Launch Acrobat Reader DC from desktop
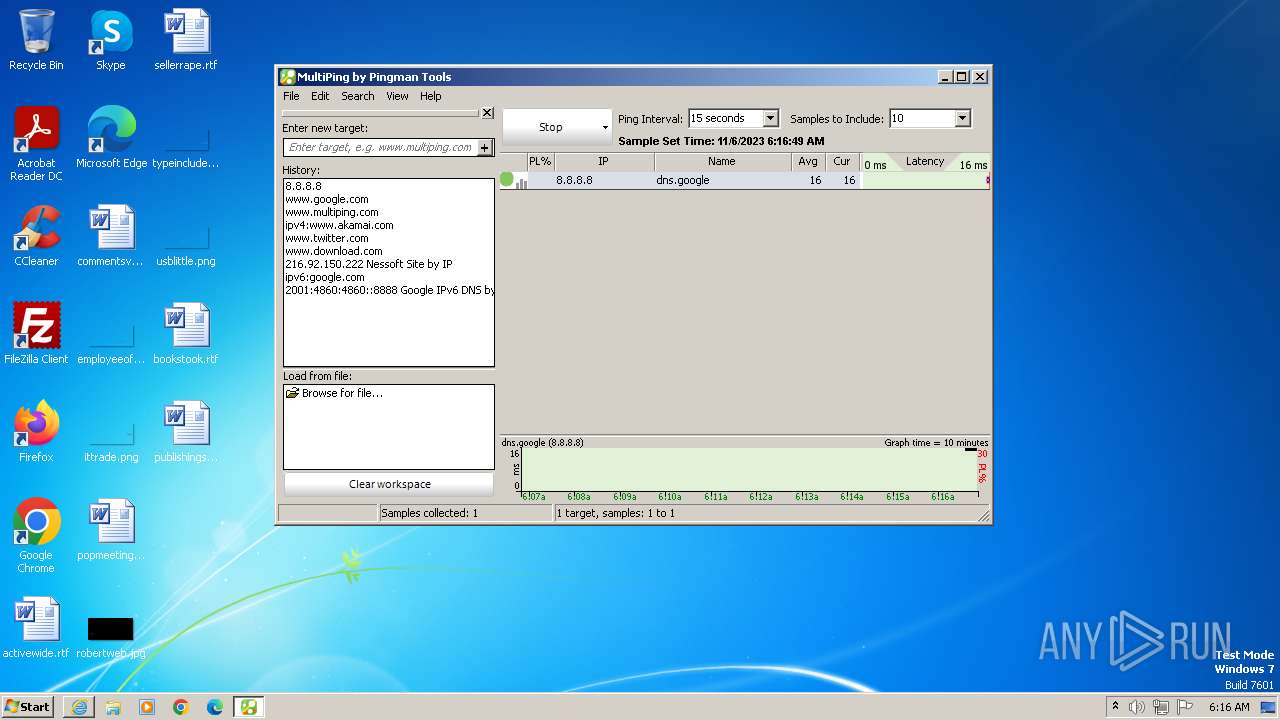 point(36,144)
